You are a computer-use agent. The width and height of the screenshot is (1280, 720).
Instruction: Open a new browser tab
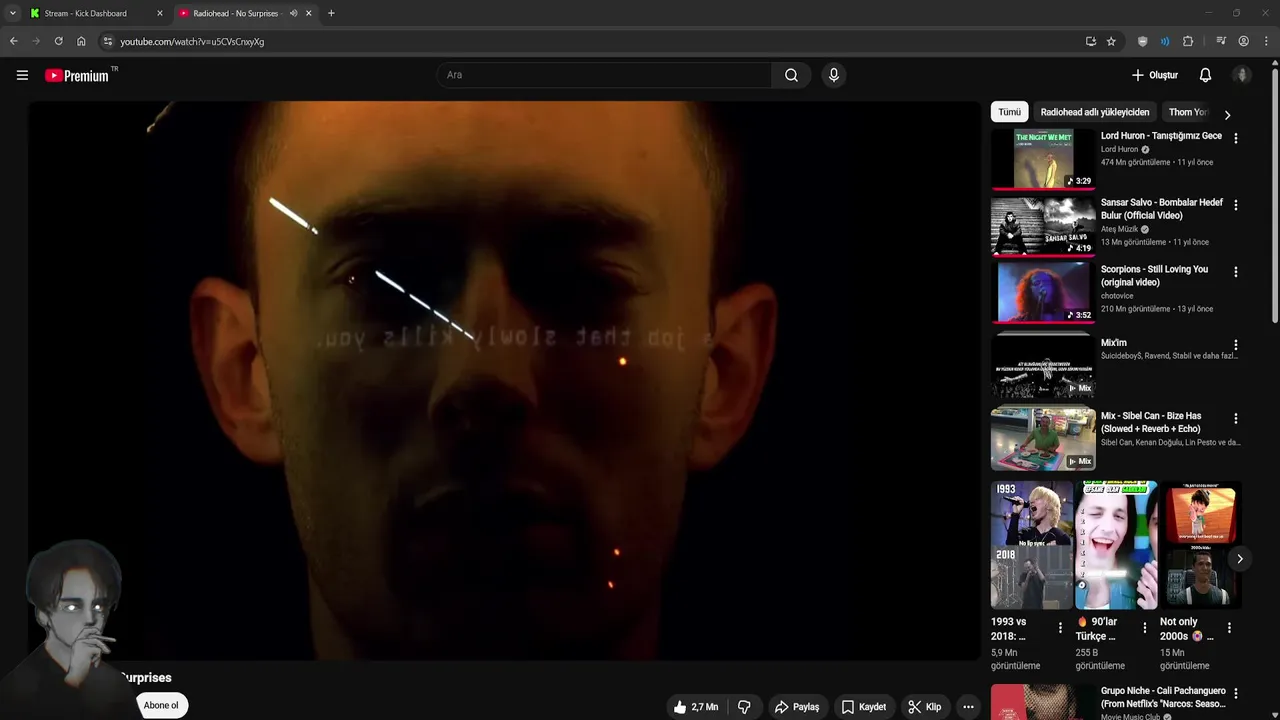coord(331,13)
